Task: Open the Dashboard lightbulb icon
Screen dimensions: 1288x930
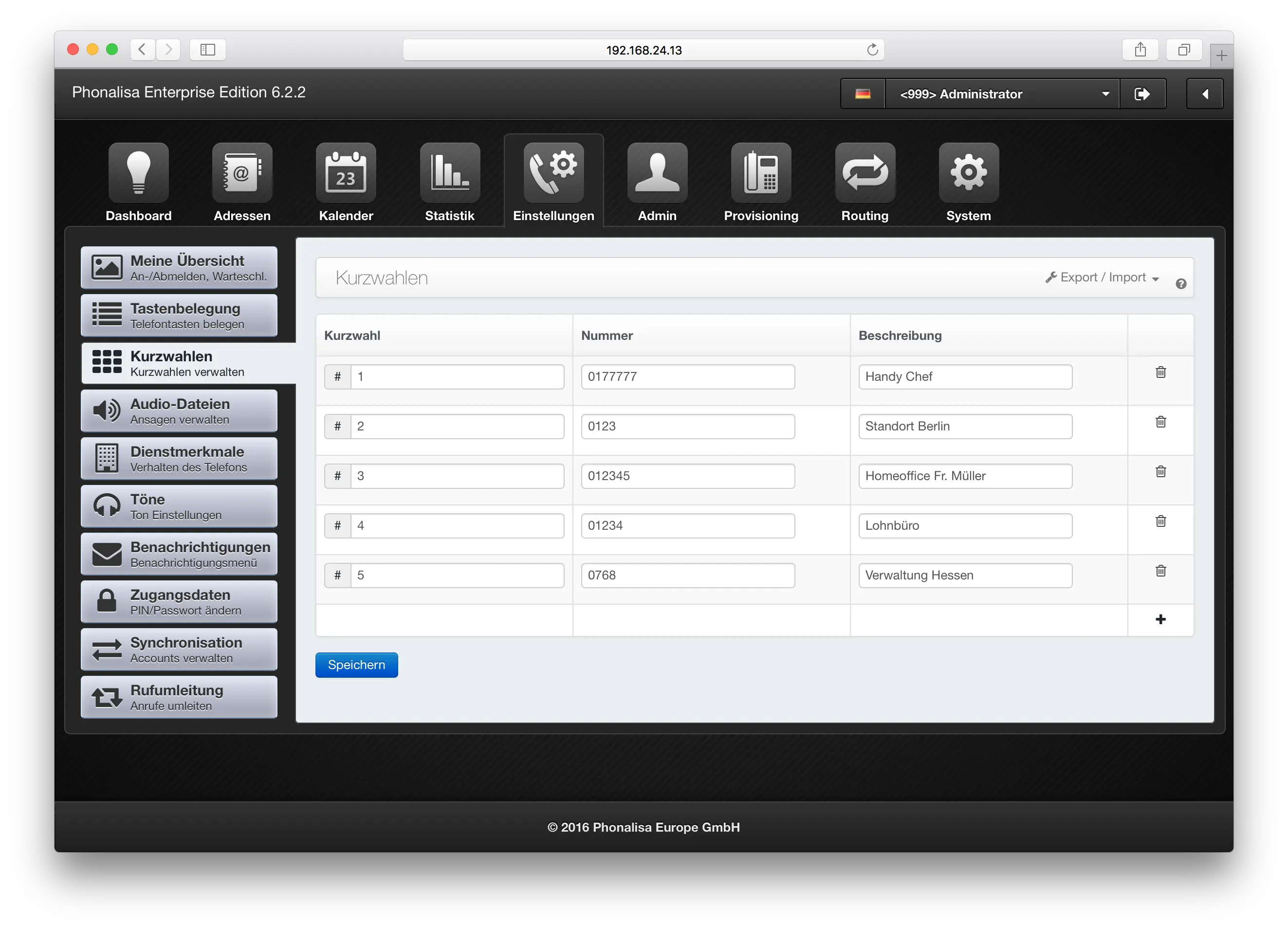Action: tap(138, 173)
